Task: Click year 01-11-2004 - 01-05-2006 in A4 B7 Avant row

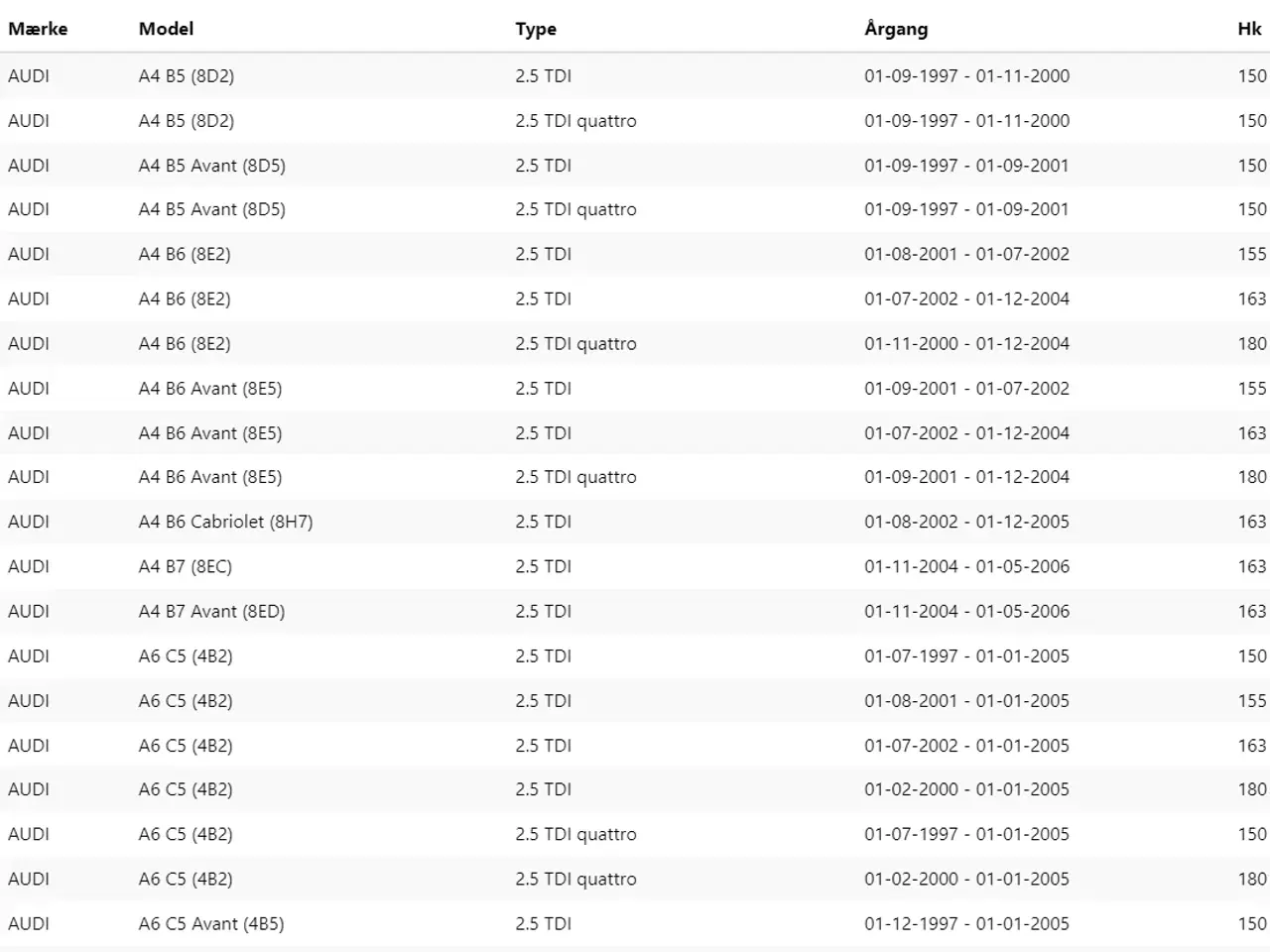Action: [966, 611]
